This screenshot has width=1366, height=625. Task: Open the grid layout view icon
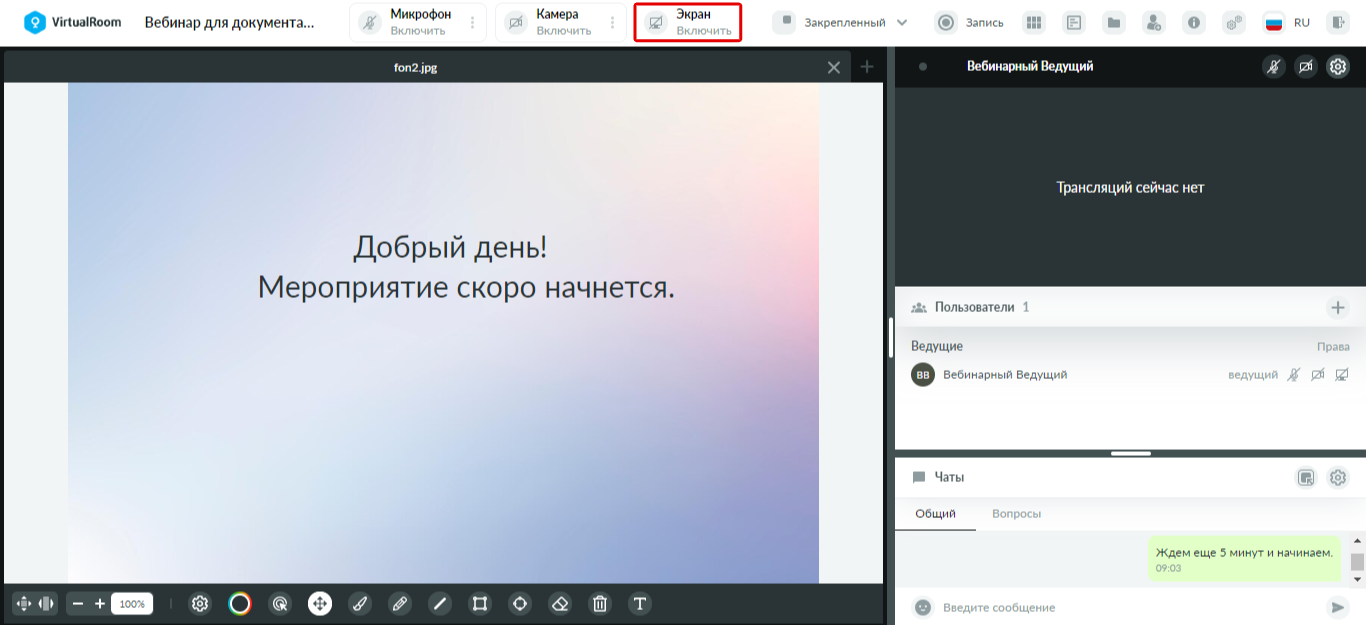point(1034,22)
